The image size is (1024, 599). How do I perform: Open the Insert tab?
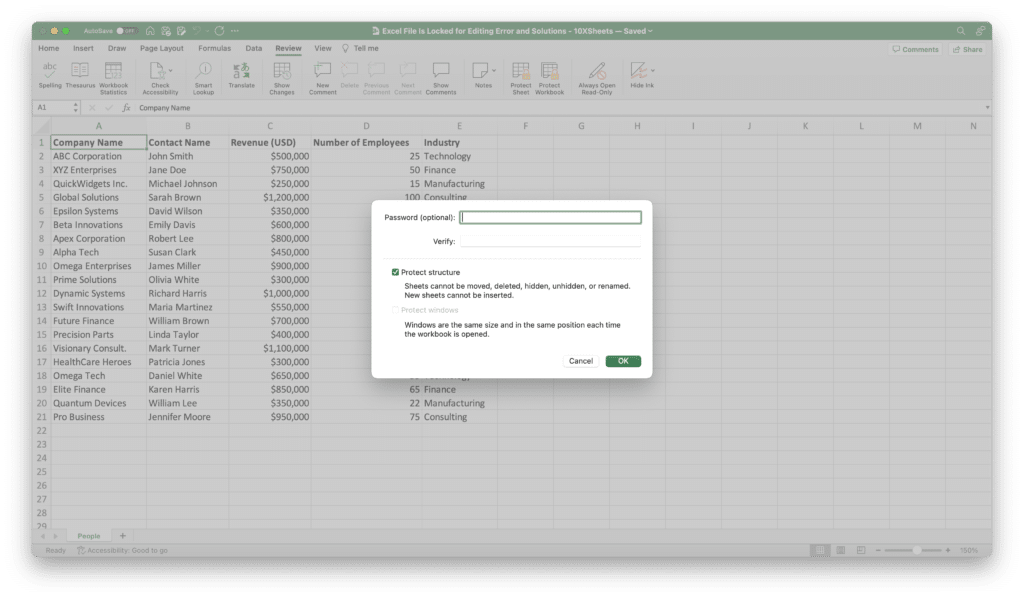[x=83, y=48]
